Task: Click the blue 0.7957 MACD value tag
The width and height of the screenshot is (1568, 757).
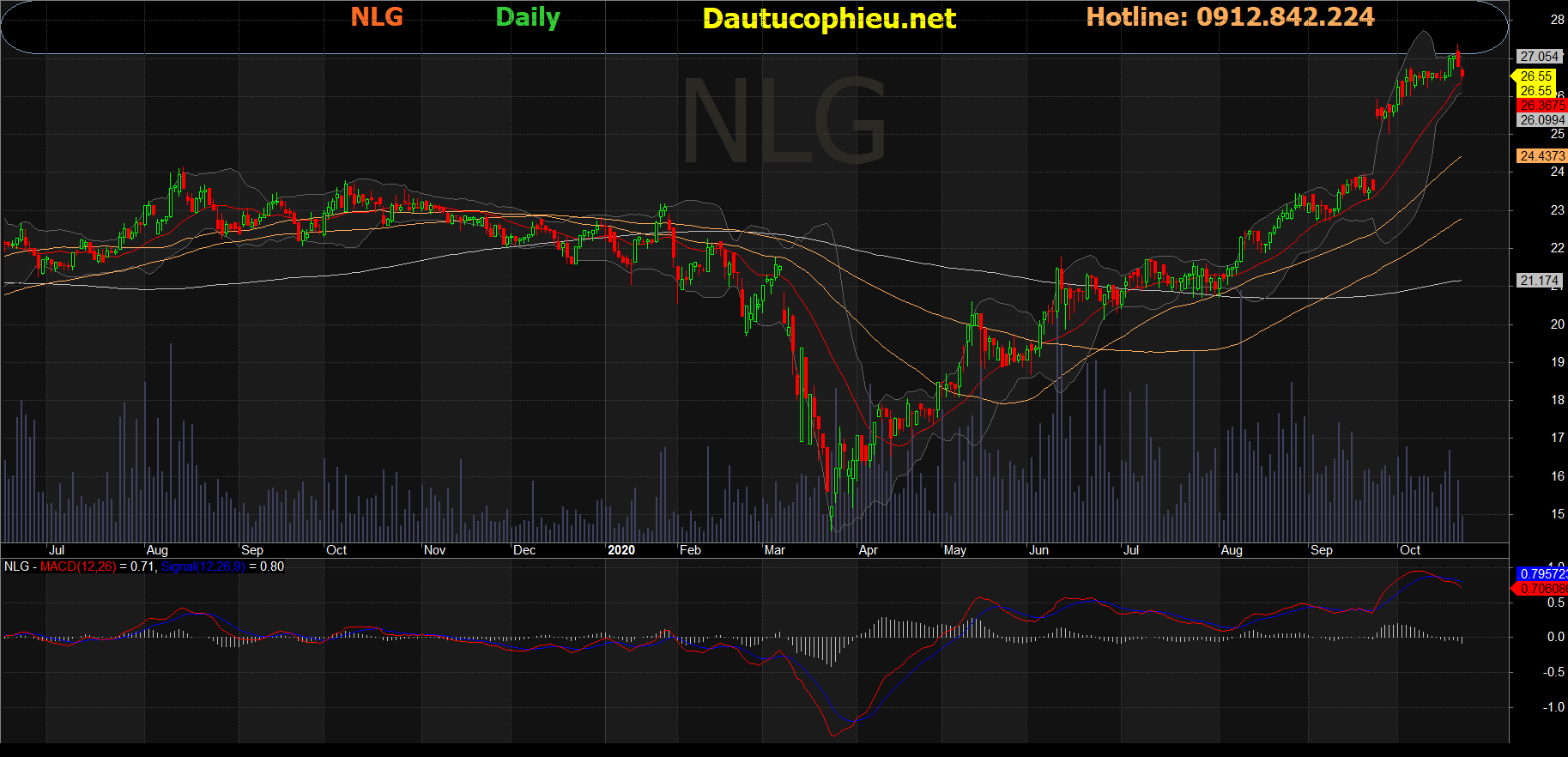Action: click(1542, 574)
